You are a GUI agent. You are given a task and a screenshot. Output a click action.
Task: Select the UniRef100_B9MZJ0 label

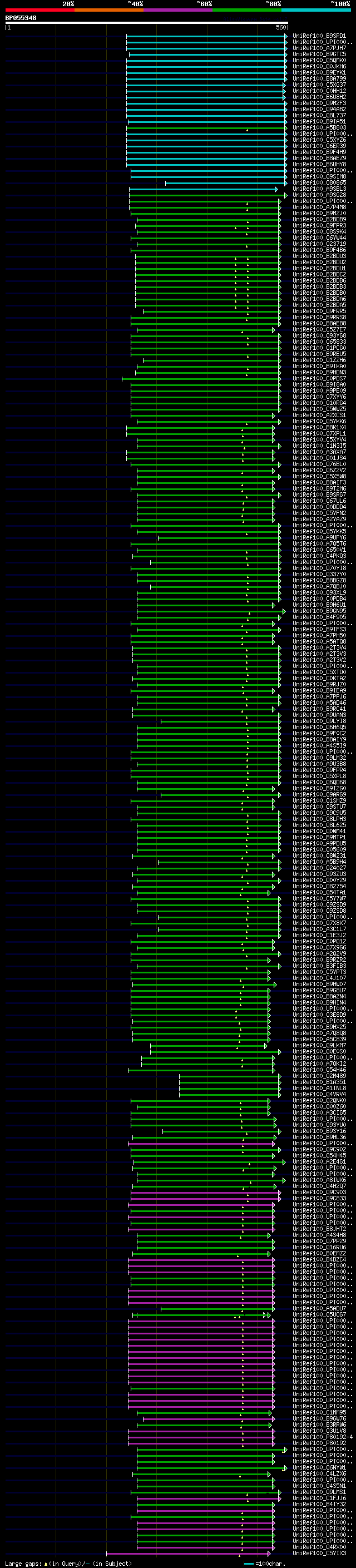point(319,213)
